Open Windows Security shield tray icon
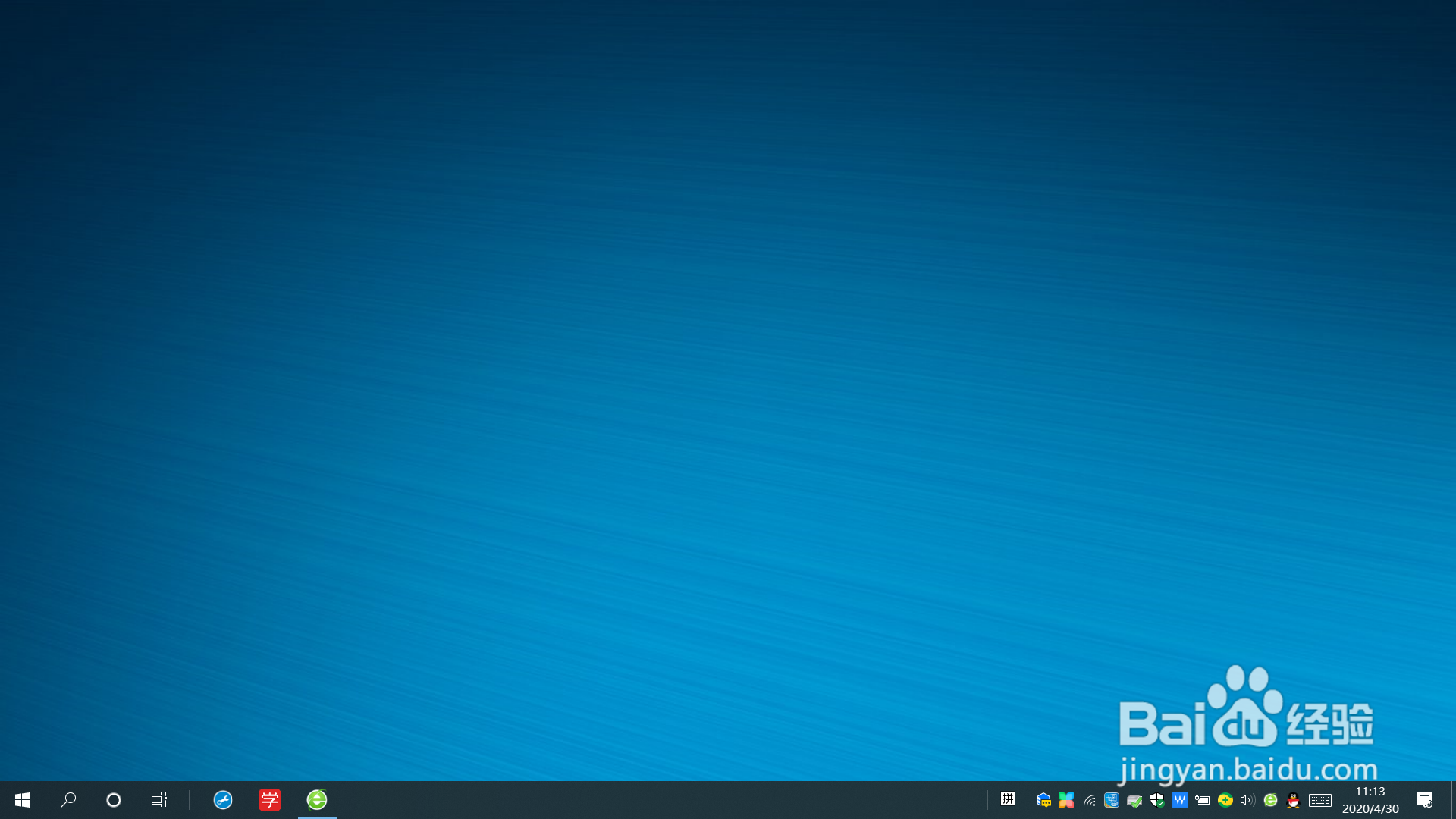The width and height of the screenshot is (1456, 819). [x=1157, y=800]
